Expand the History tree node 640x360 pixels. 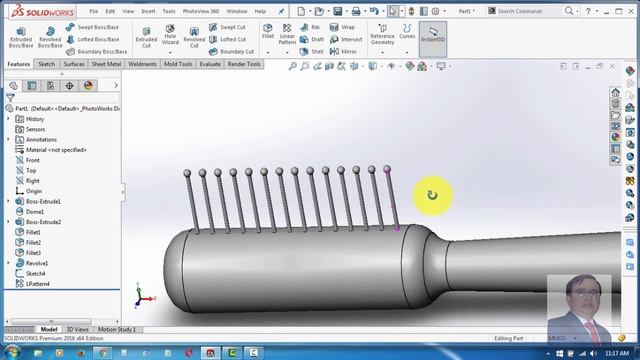(8, 119)
